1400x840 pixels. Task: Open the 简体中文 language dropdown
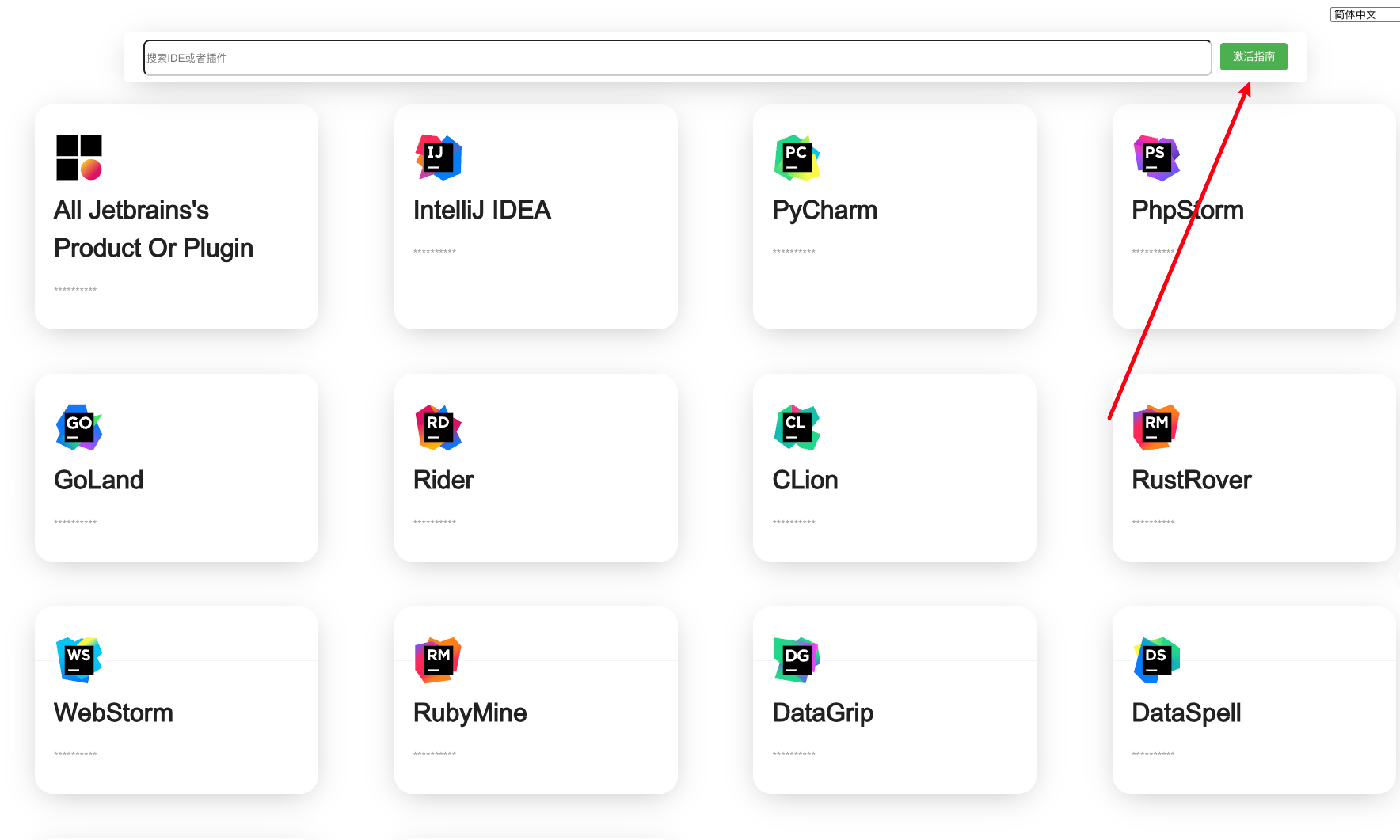click(1365, 14)
